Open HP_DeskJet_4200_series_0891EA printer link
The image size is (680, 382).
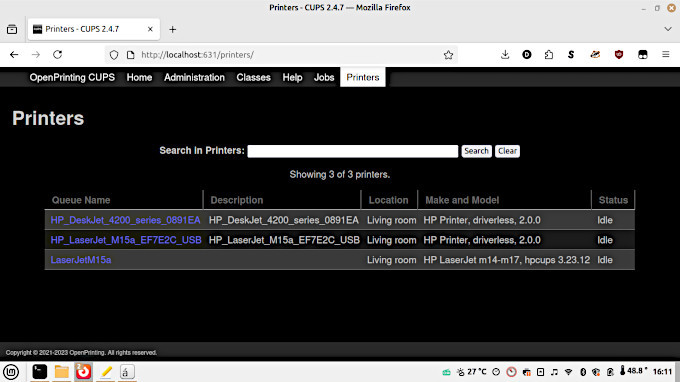point(125,220)
